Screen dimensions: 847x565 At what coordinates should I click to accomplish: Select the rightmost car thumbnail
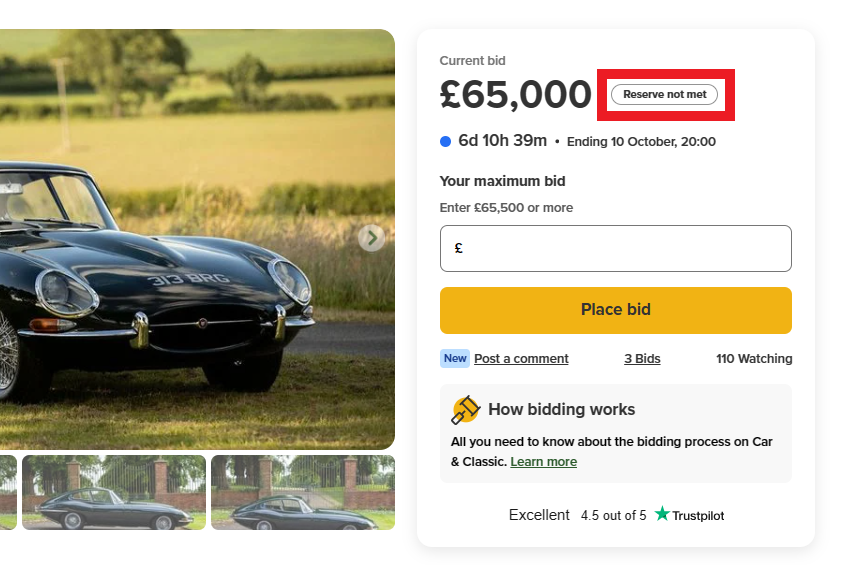point(302,492)
